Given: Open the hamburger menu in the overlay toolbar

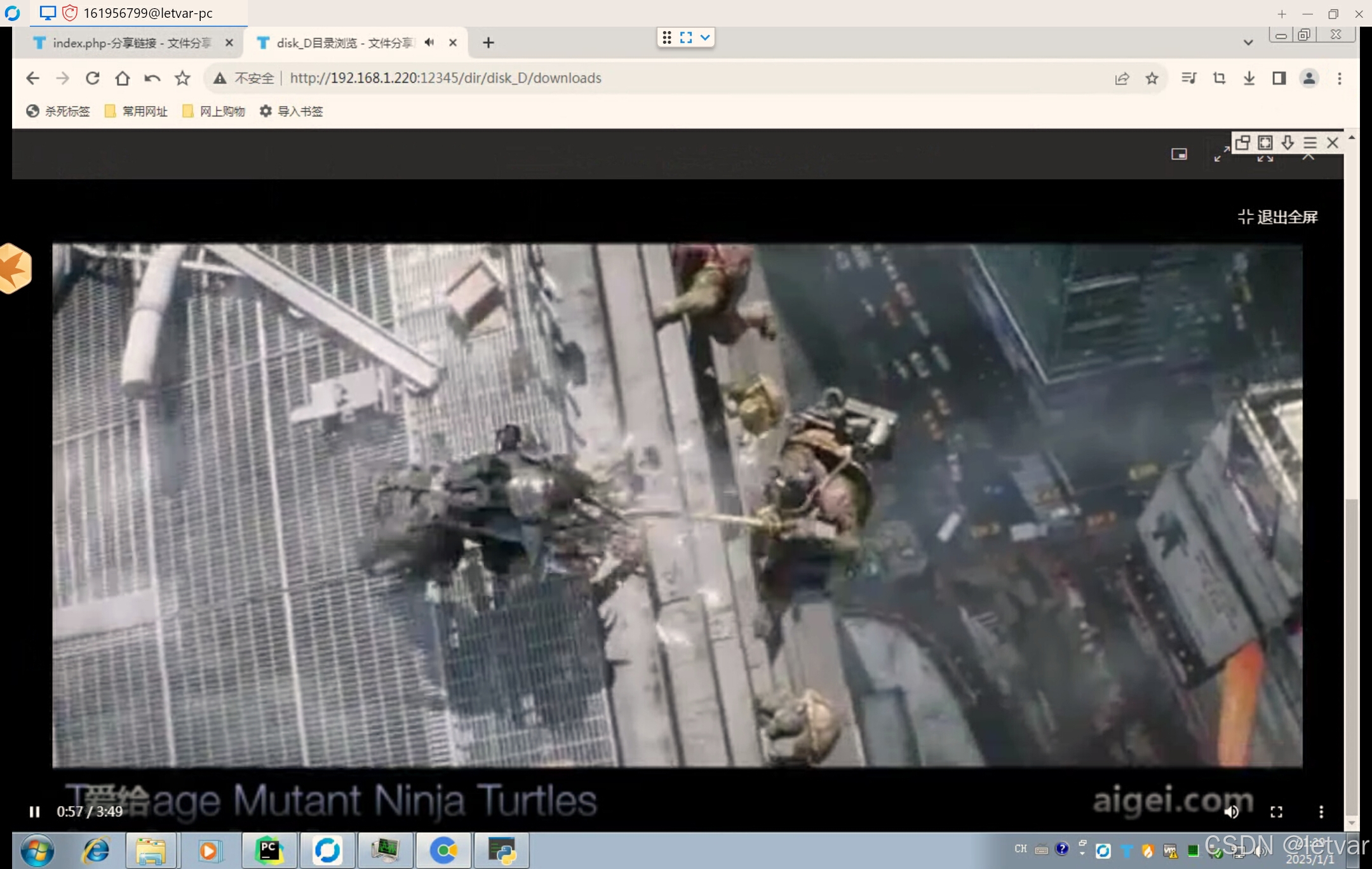Looking at the screenshot, I should coord(1310,142).
